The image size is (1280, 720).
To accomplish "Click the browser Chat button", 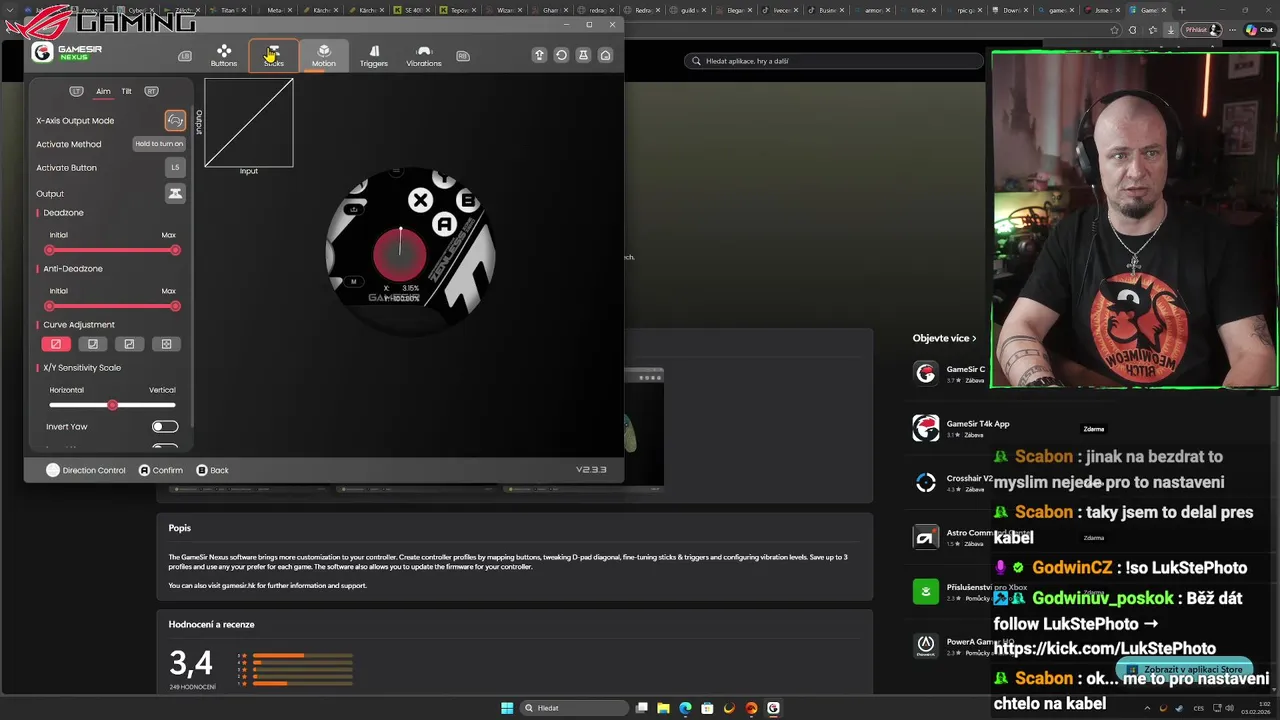I will (x=1259, y=30).
